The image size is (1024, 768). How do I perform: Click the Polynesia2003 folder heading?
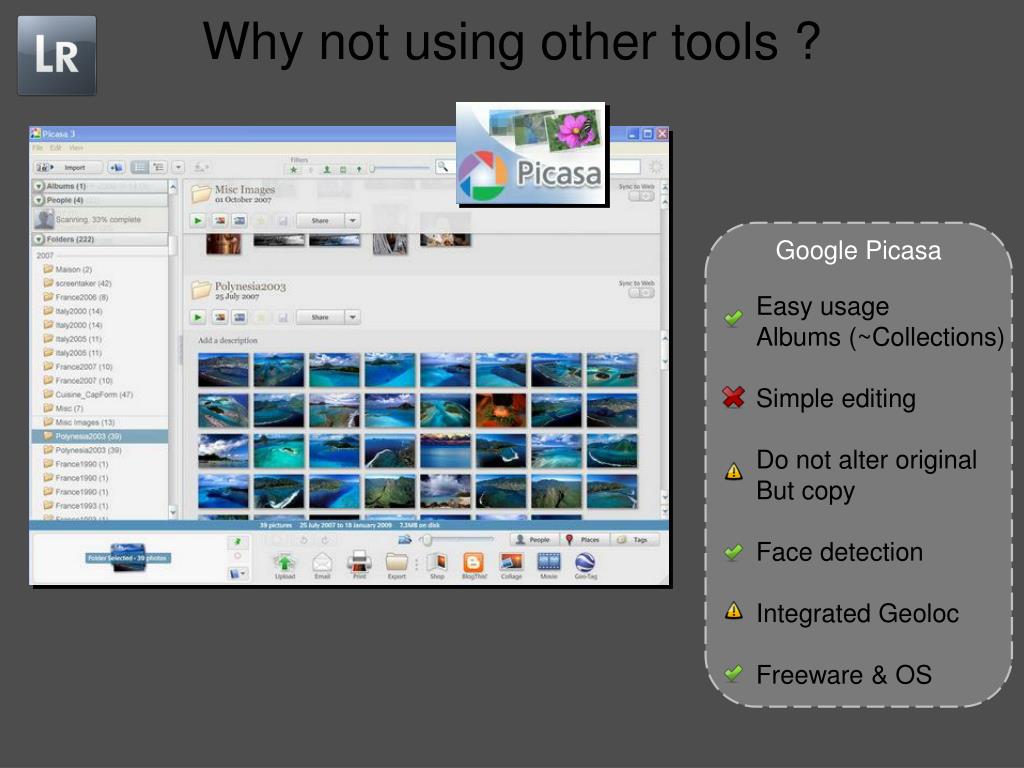point(250,286)
